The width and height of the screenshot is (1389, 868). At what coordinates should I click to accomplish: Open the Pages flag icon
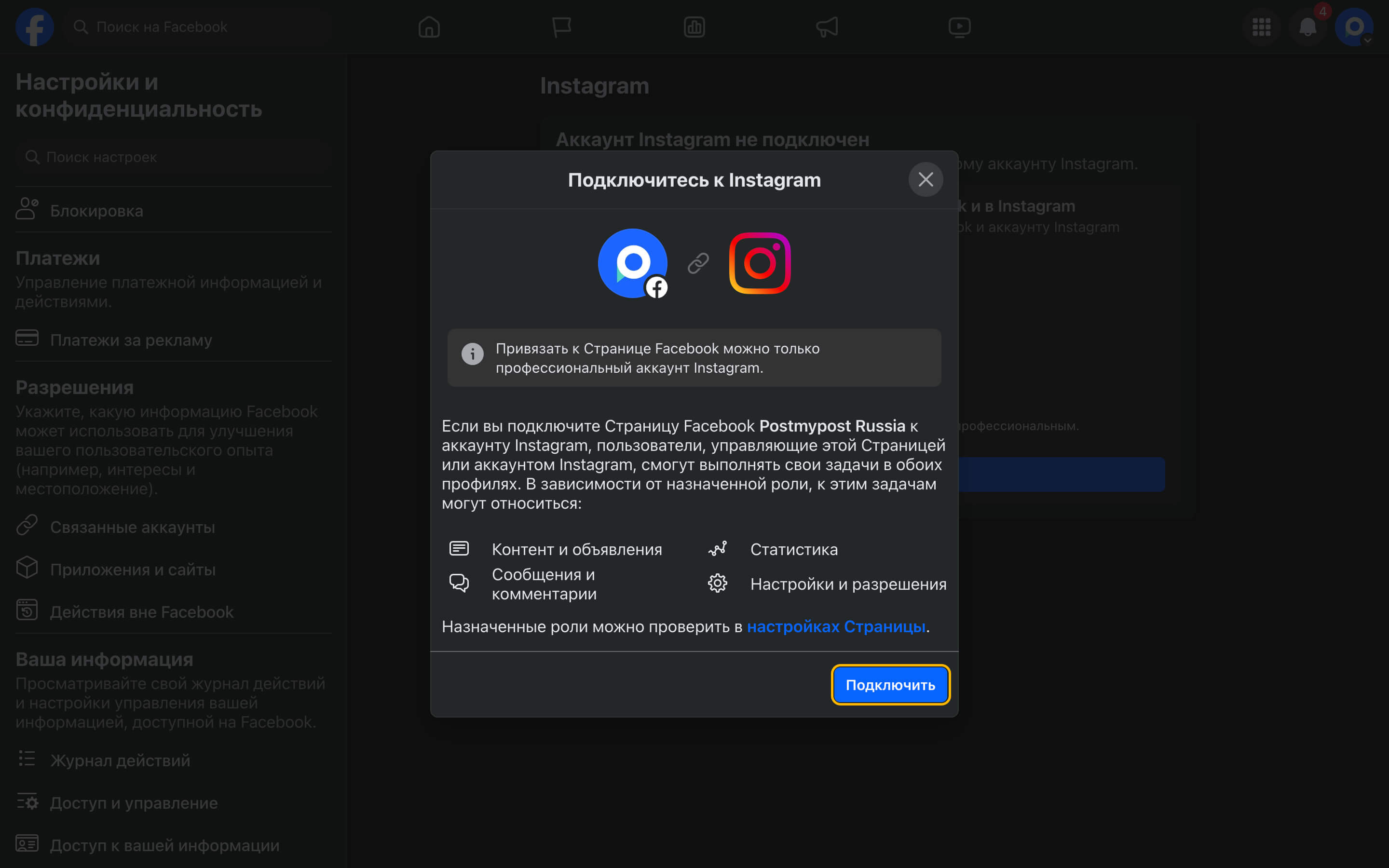(561, 27)
